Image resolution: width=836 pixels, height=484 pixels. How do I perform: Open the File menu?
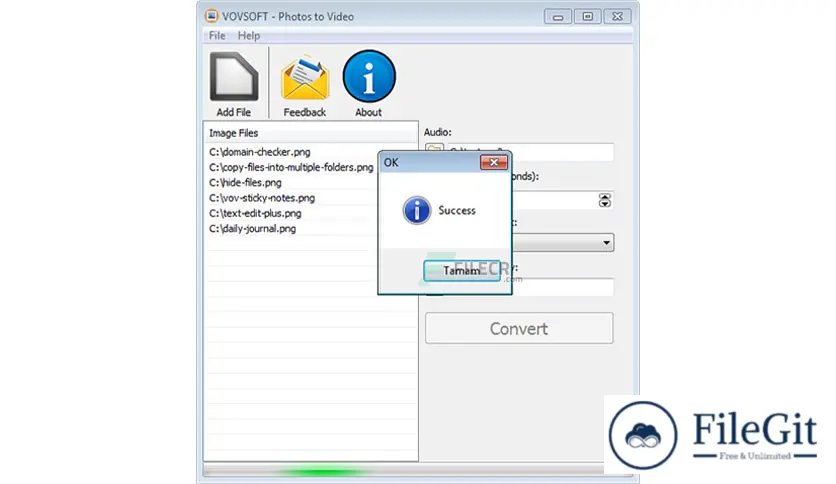pos(217,36)
